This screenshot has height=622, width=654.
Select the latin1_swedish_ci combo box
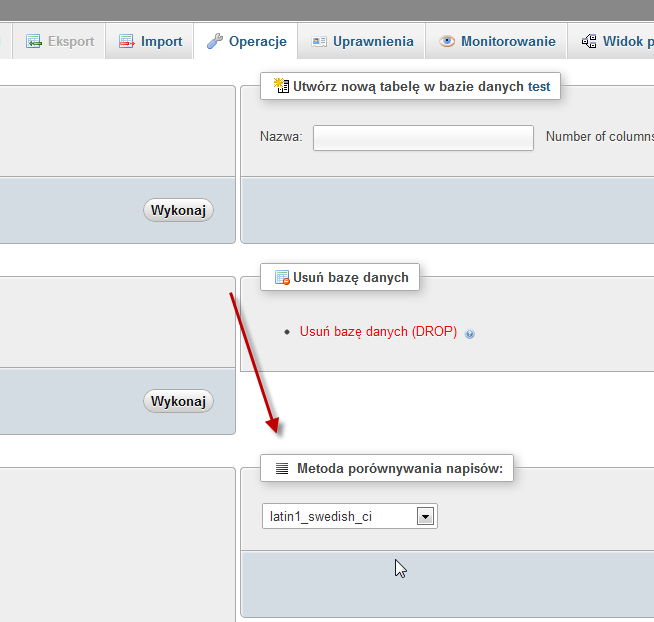point(340,517)
